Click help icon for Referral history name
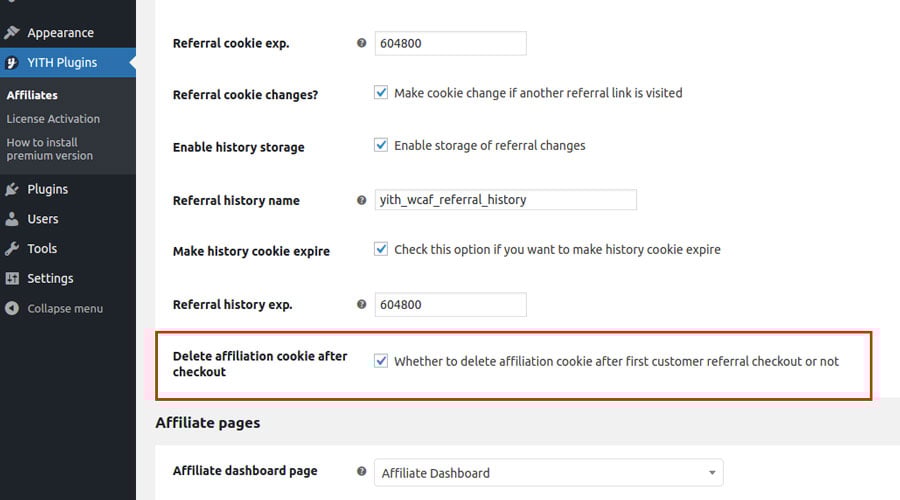Image resolution: width=900 pixels, height=500 pixels. pyautogui.click(x=362, y=200)
